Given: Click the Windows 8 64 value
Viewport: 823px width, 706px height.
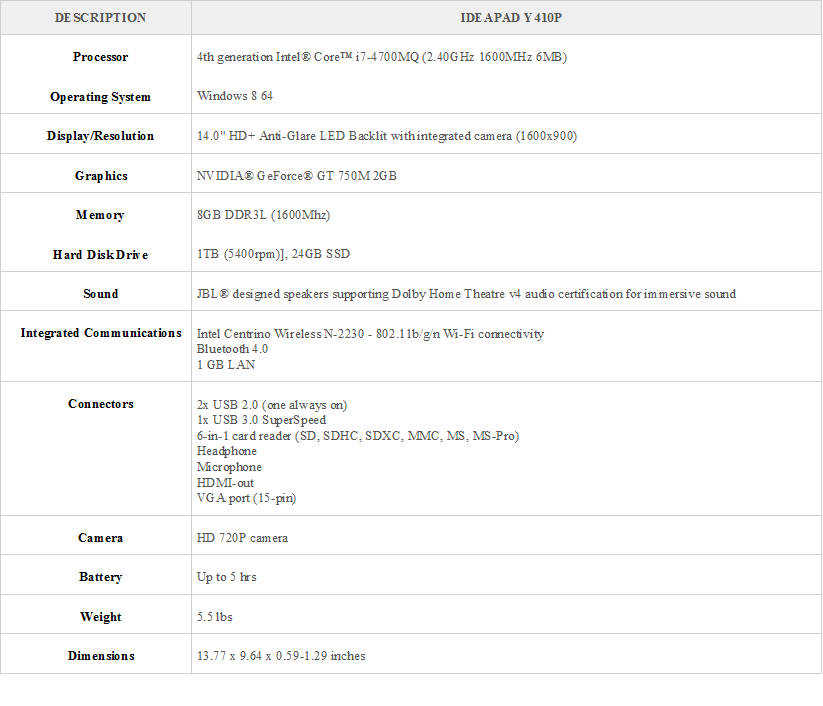Looking at the screenshot, I should (x=234, y=97).
